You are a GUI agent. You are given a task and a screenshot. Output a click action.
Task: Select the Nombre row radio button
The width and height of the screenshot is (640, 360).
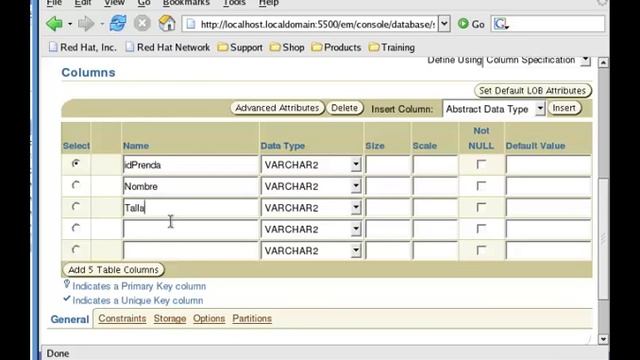76,185
